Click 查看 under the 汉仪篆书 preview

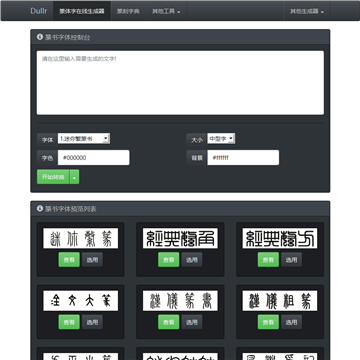tap(169, 322)
